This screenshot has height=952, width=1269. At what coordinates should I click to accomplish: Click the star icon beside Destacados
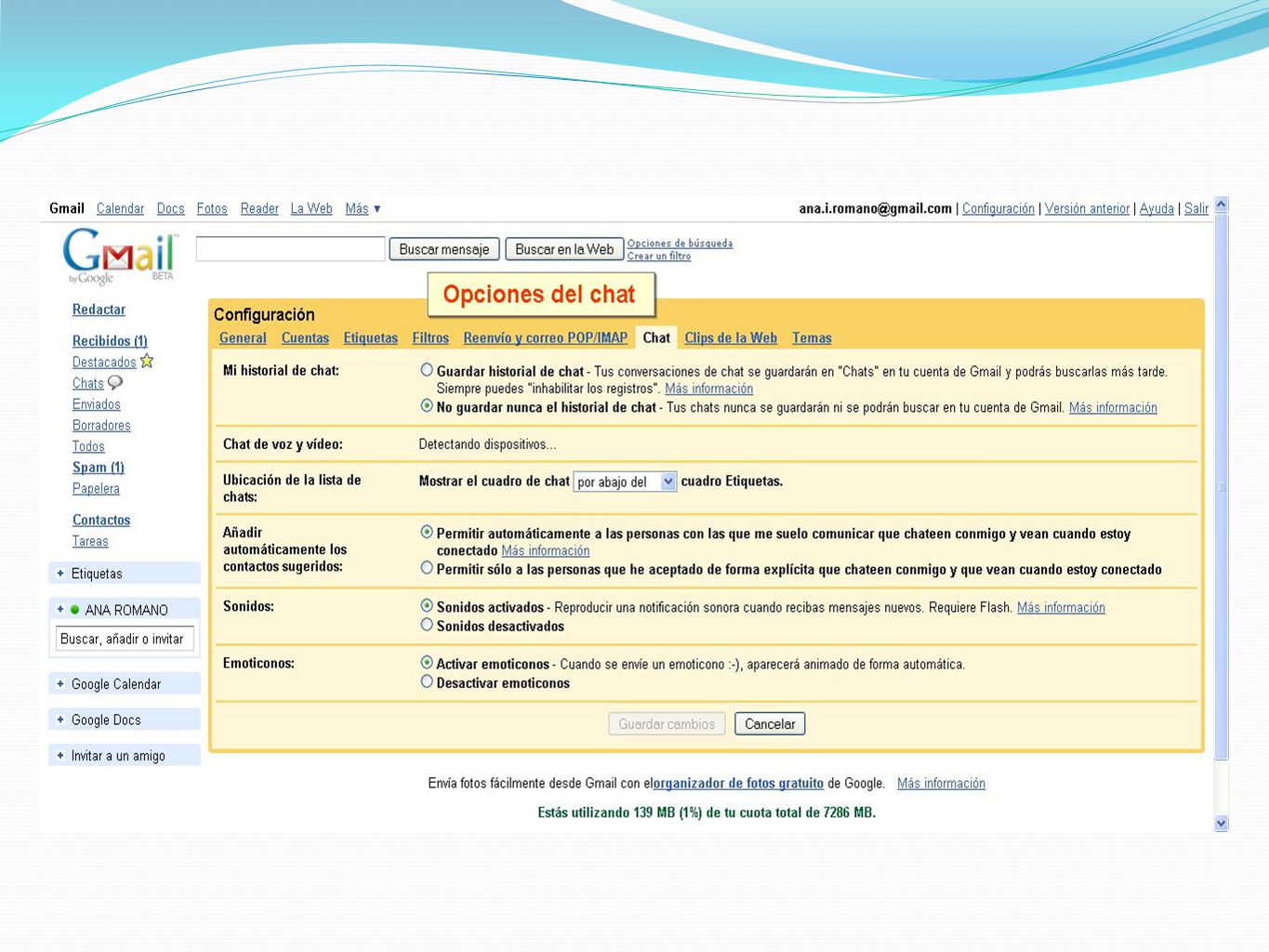click(x=147, y=362)
